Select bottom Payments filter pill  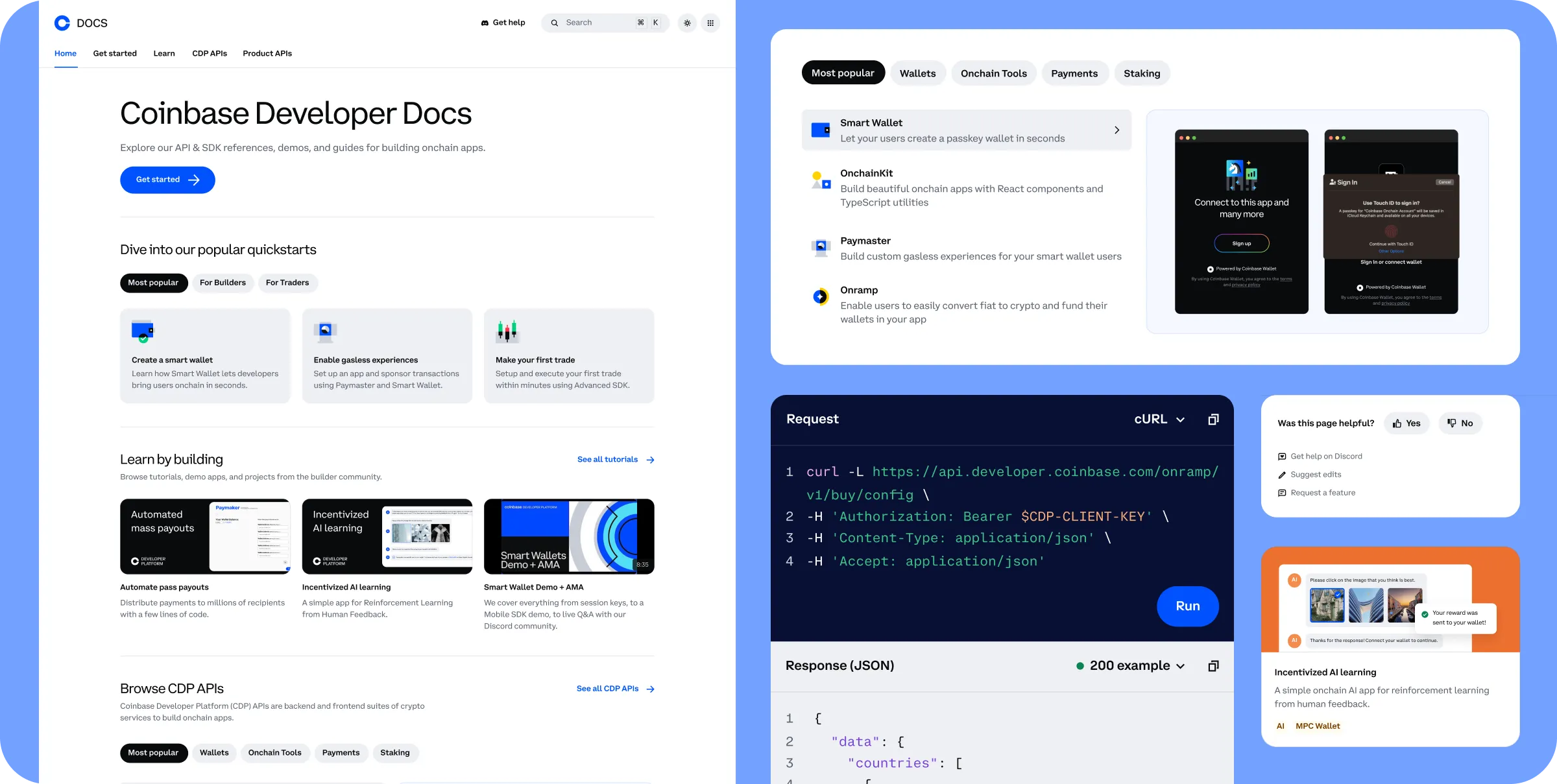click(x=341, y=753)
